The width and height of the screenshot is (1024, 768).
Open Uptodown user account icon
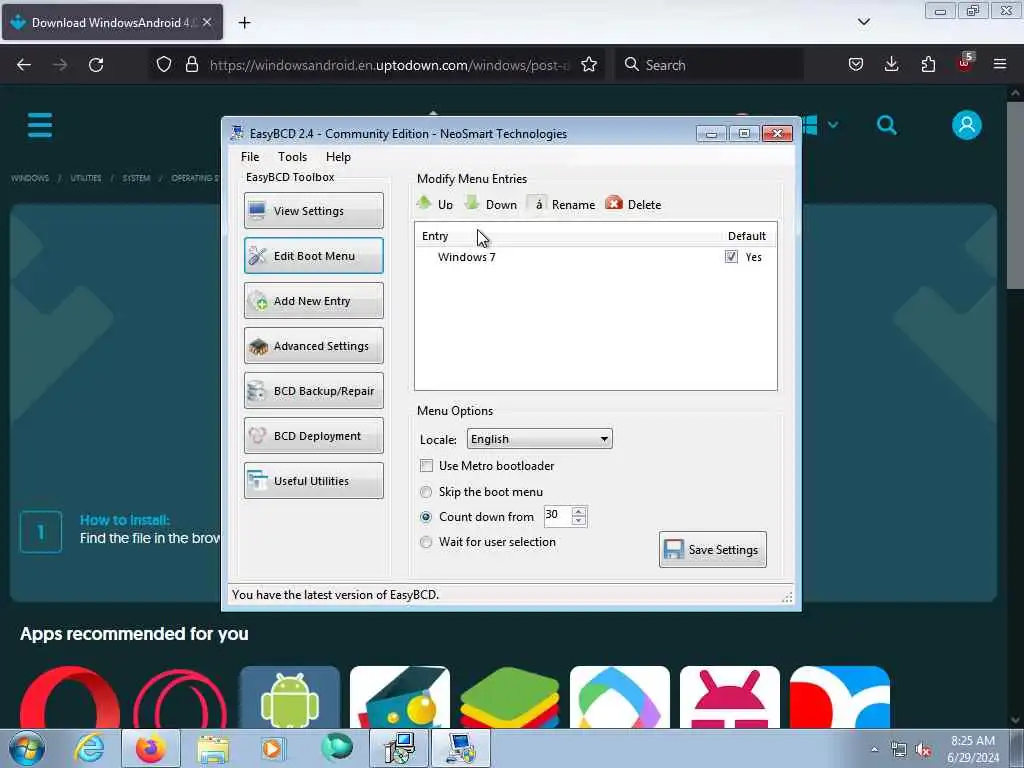(x=967, y=125)
